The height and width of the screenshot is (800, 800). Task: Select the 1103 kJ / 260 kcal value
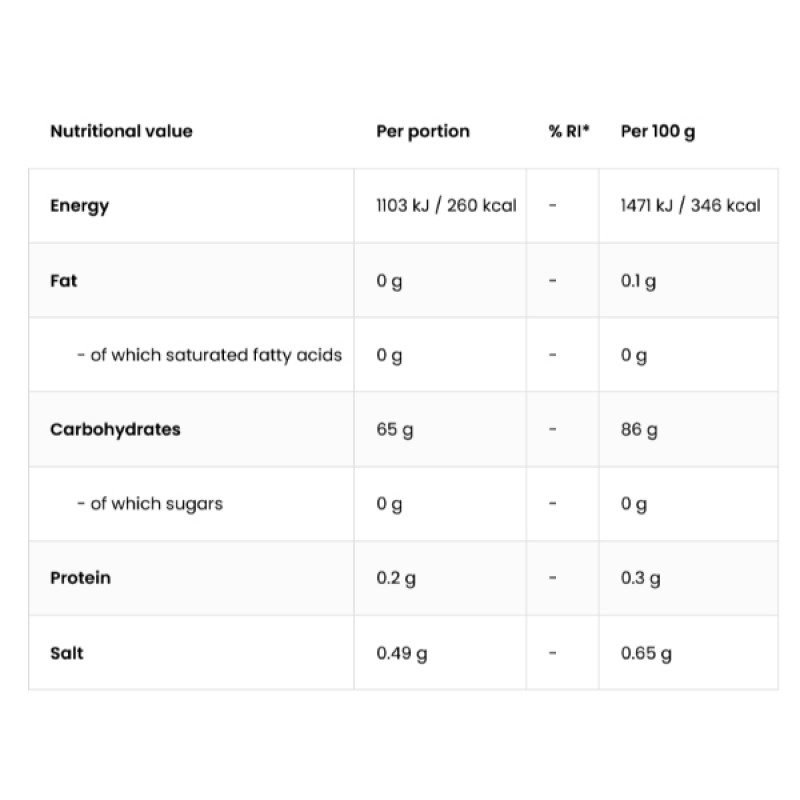[x=446, y=206]
